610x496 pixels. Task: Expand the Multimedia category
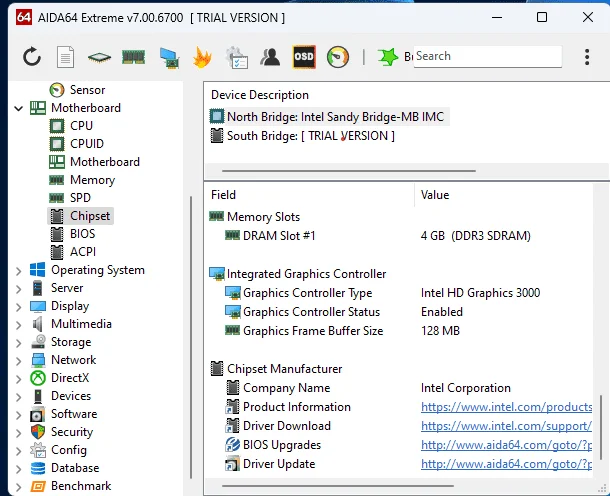point(18,324)
